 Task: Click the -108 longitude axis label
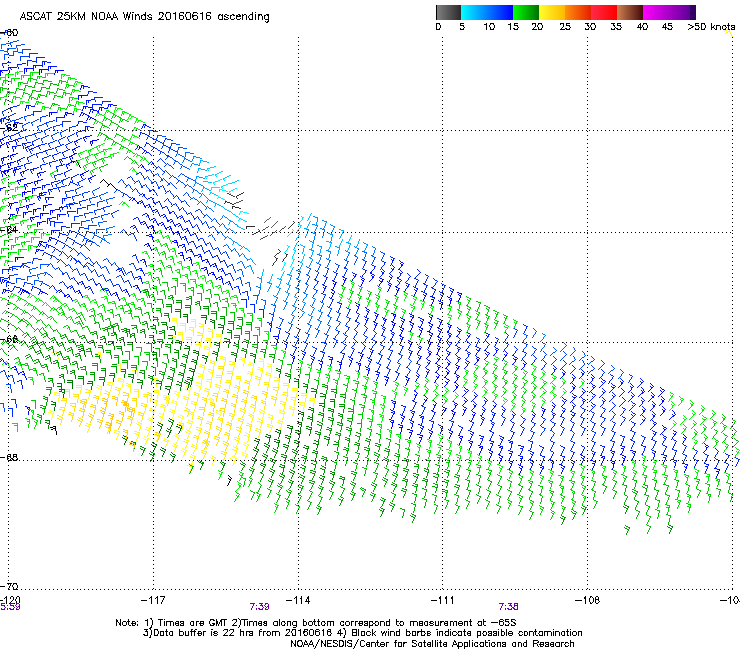pyautogui.click(x=587, y=600)
